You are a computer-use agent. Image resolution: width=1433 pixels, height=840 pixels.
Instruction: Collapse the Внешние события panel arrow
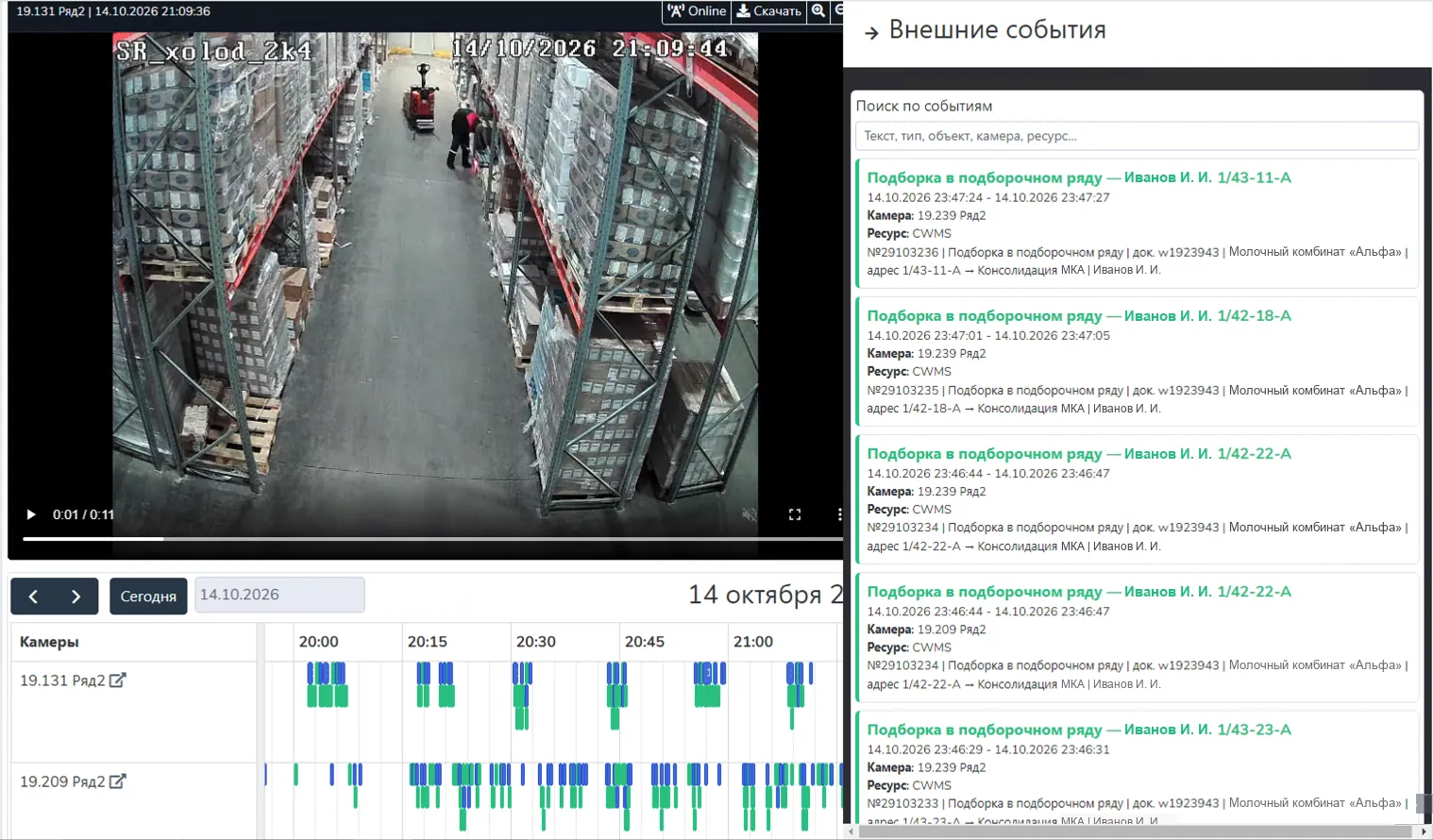tap(871, 33)
